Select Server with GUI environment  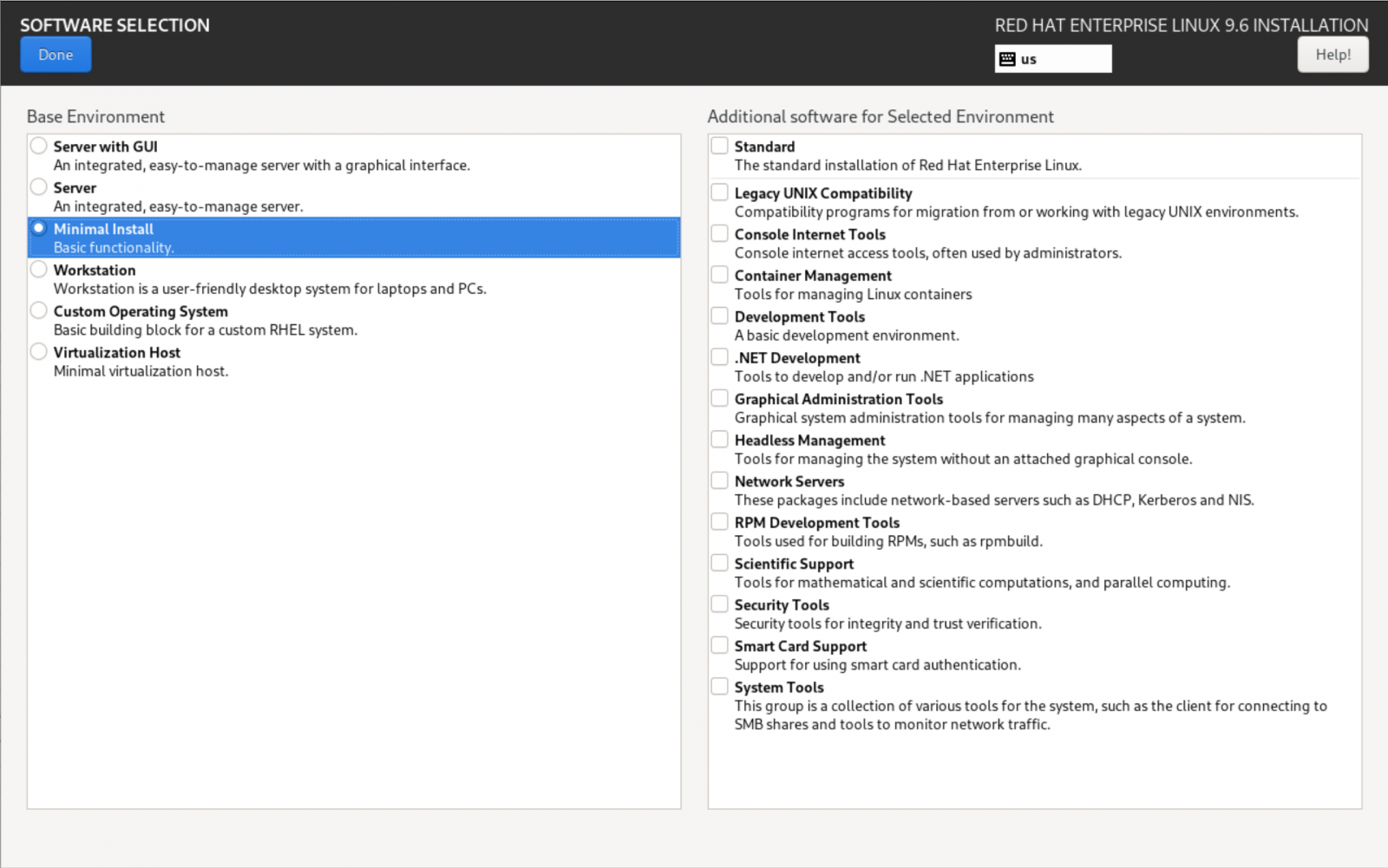coord(39,146)
